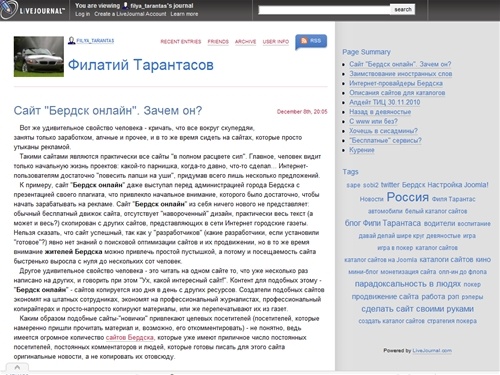
Task: Select the twitter tag
Action: point(390,185)
